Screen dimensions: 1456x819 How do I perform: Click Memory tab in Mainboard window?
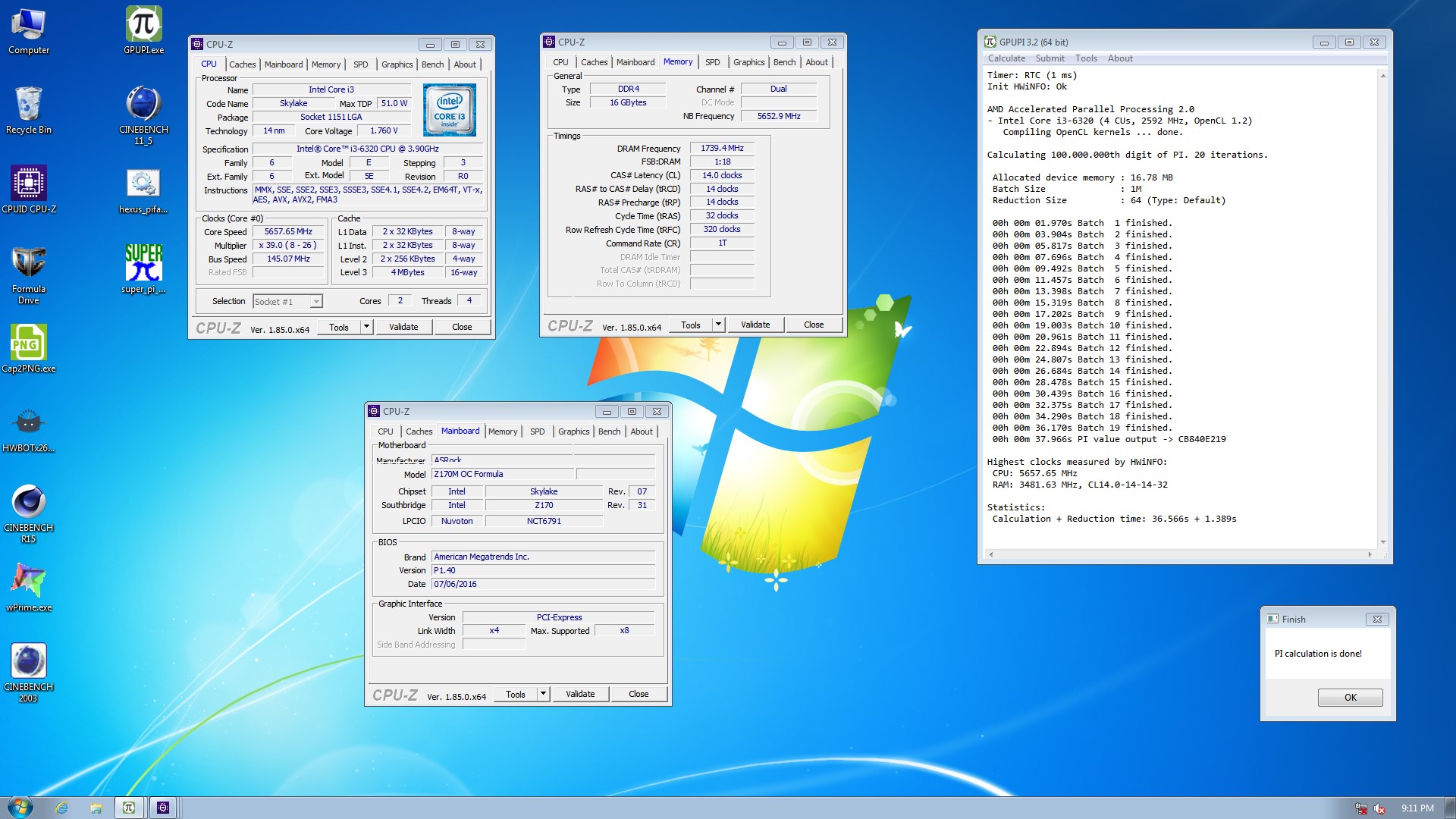[503, 431]
